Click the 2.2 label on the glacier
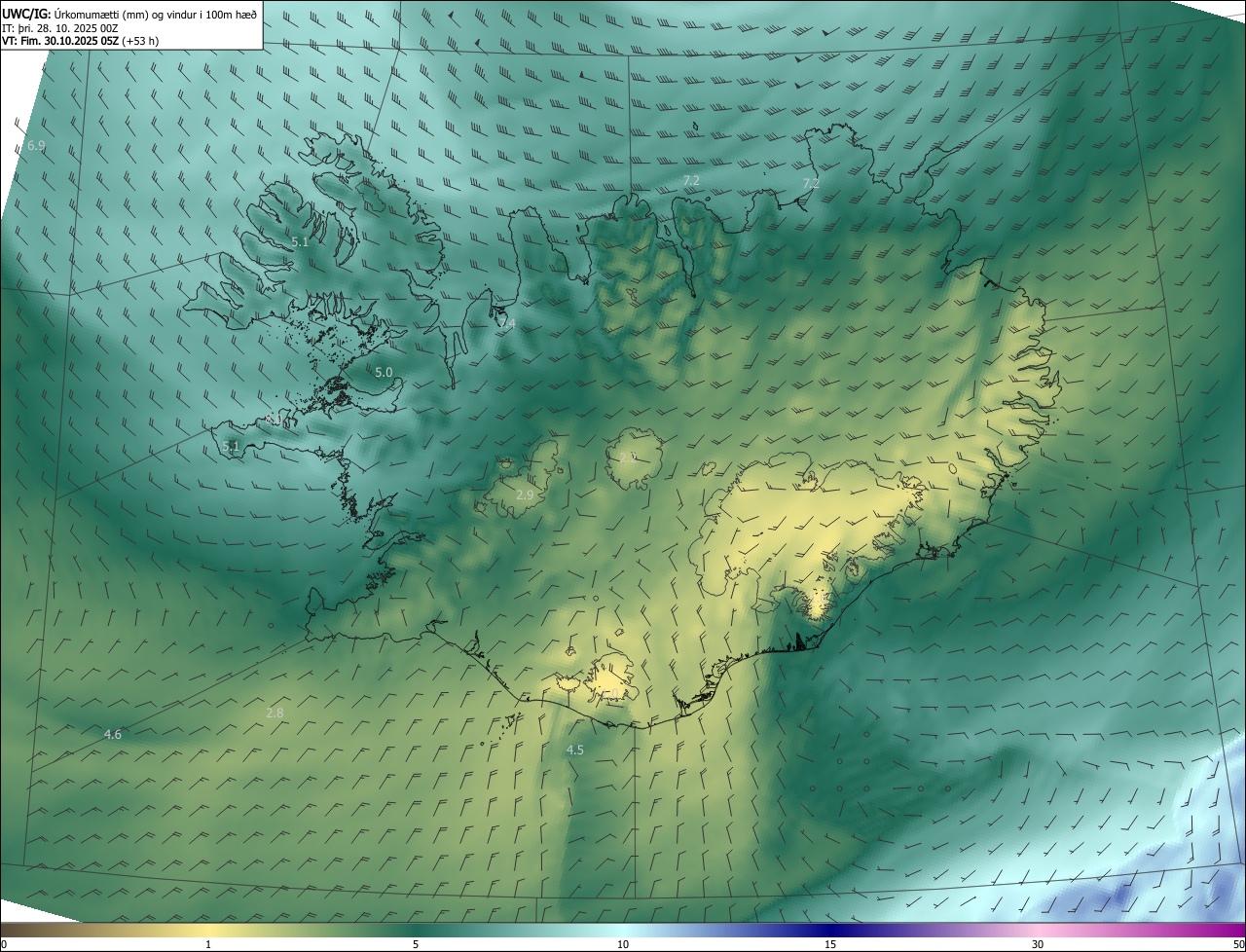1246x952 pixels. (628, 456)
